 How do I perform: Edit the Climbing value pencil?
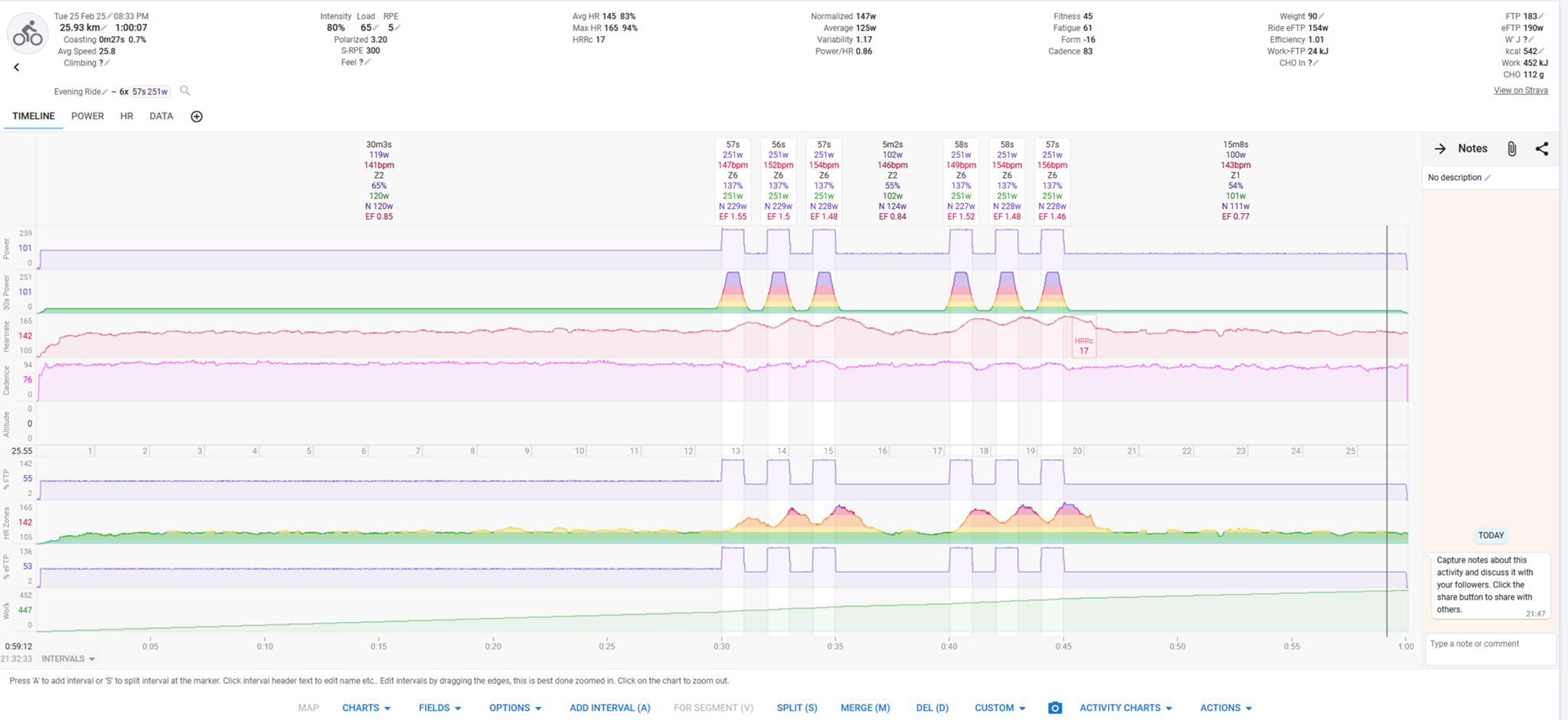click(106, 63)
